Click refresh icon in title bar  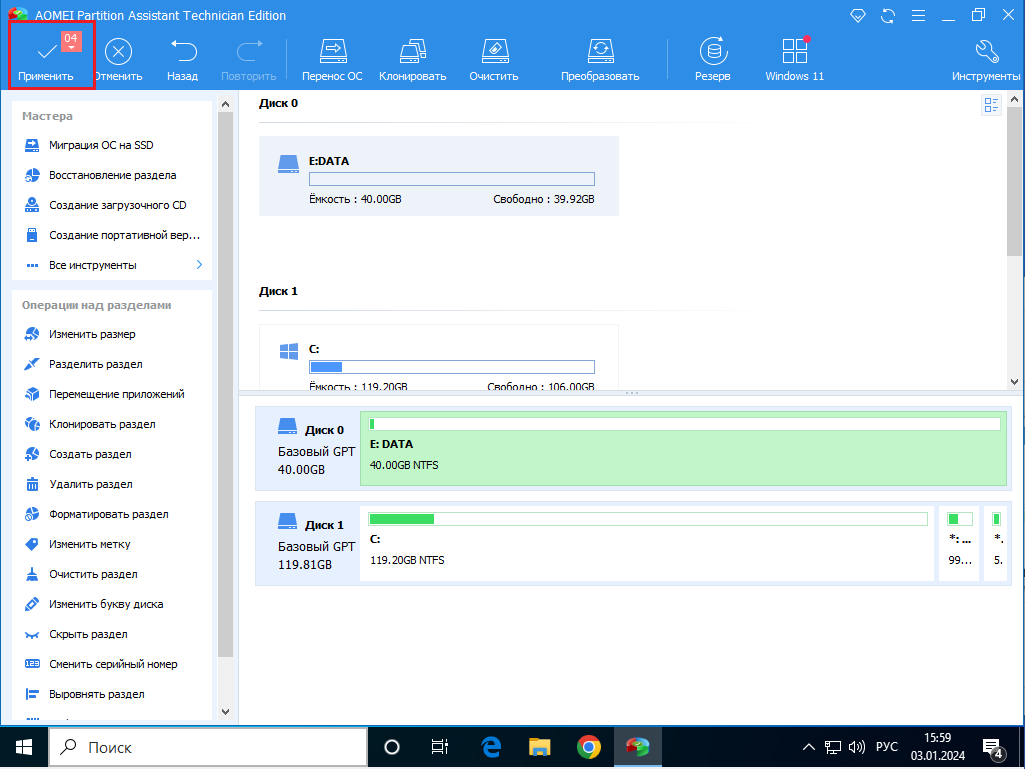[888, 16]
